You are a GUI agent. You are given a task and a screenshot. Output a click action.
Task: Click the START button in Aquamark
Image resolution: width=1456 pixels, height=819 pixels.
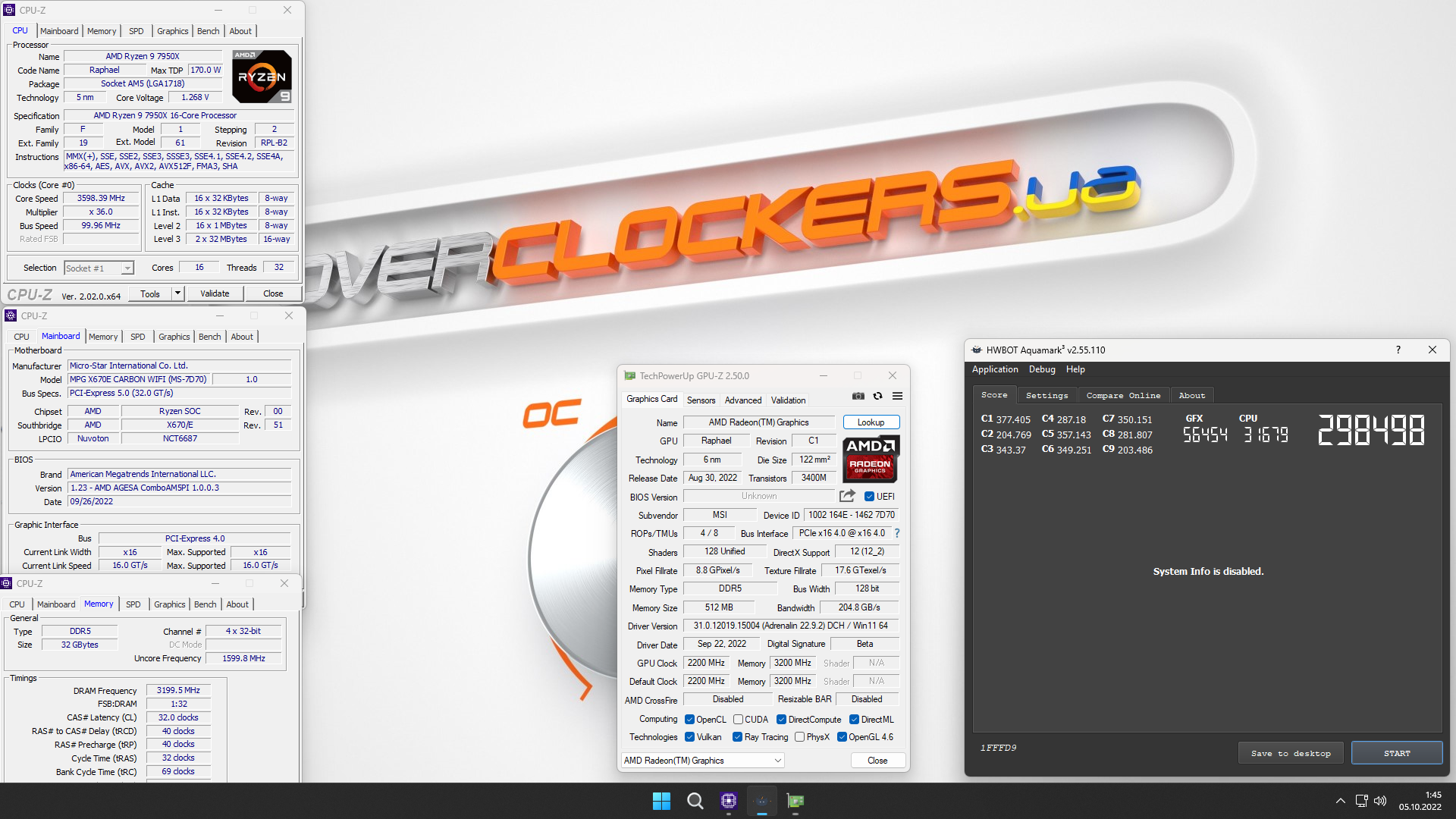pos(1397,753)
